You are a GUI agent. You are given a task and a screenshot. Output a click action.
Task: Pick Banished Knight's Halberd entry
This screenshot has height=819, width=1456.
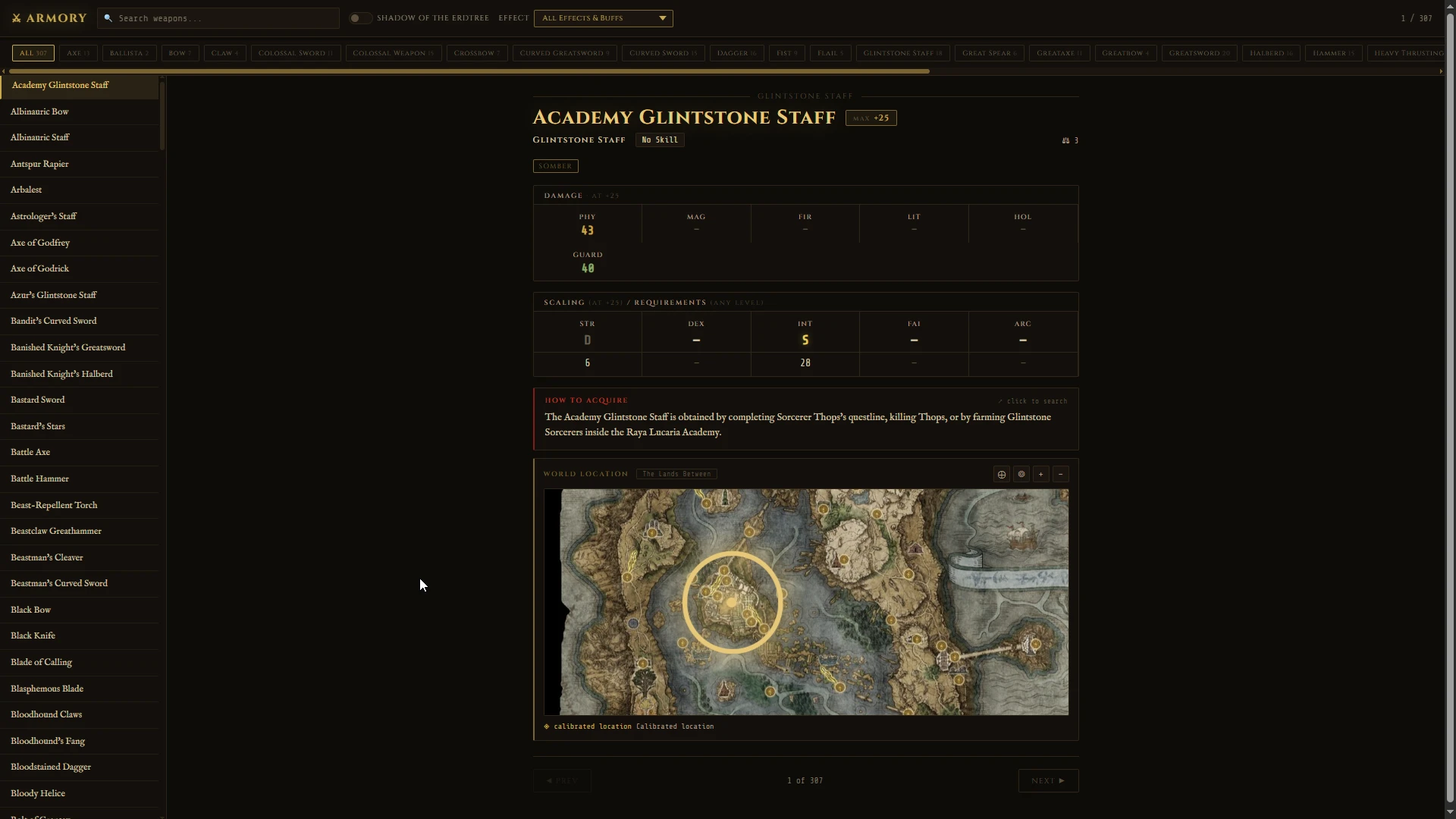[x=80, y=375]
